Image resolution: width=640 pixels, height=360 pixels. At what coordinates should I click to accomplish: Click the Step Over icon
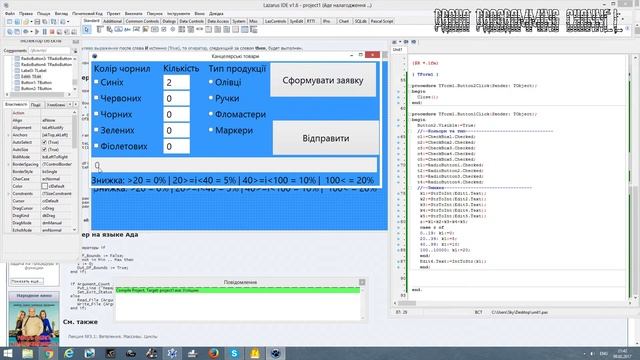(67, 31)
